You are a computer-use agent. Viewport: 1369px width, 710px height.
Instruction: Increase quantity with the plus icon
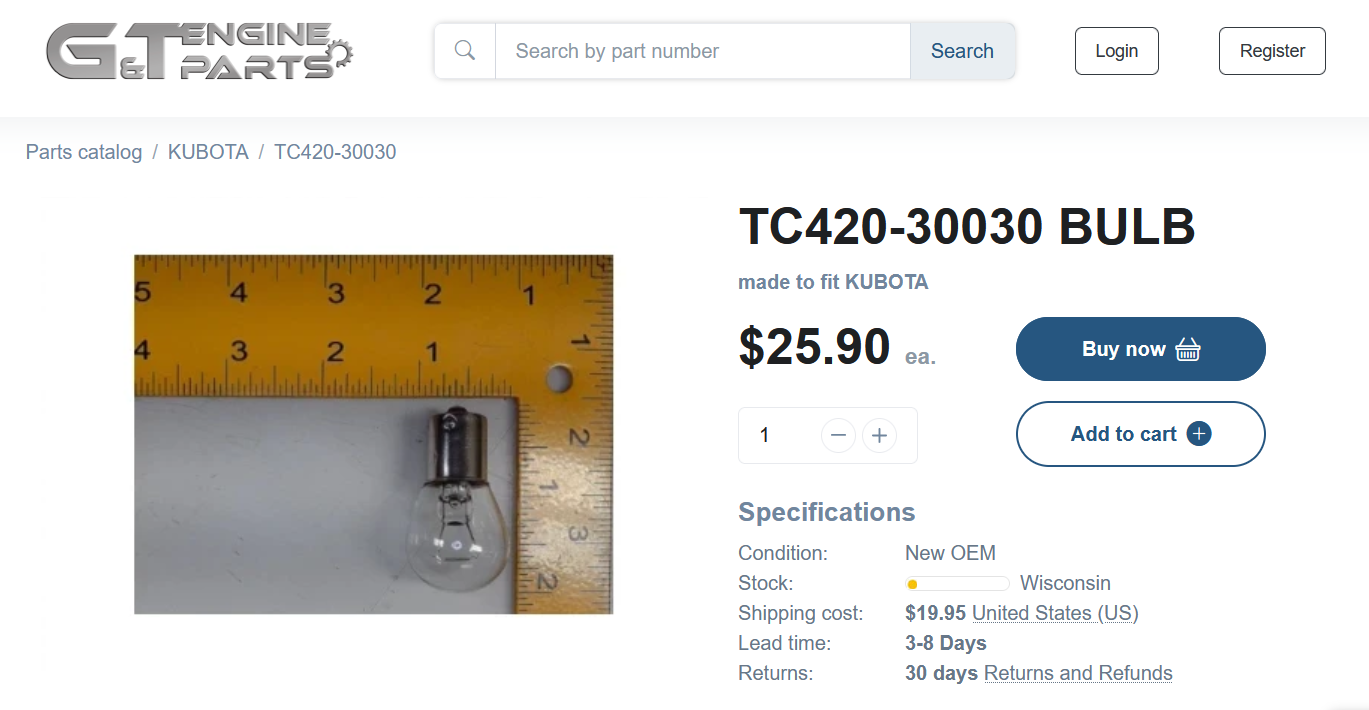point(879,436)
